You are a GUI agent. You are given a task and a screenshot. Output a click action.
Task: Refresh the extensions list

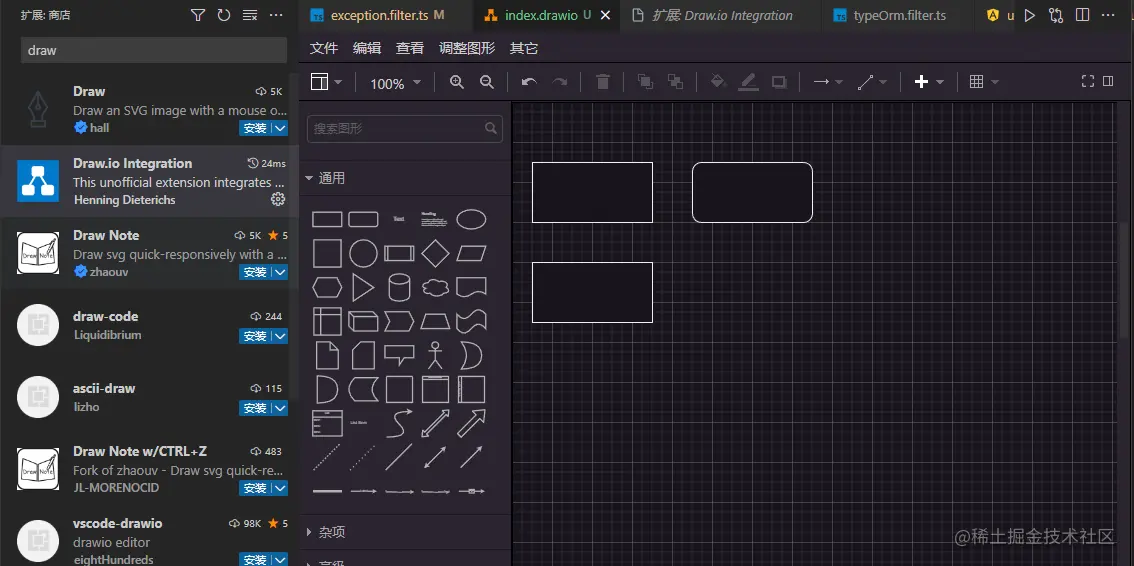pyautogui.click(x=224, y=15)
